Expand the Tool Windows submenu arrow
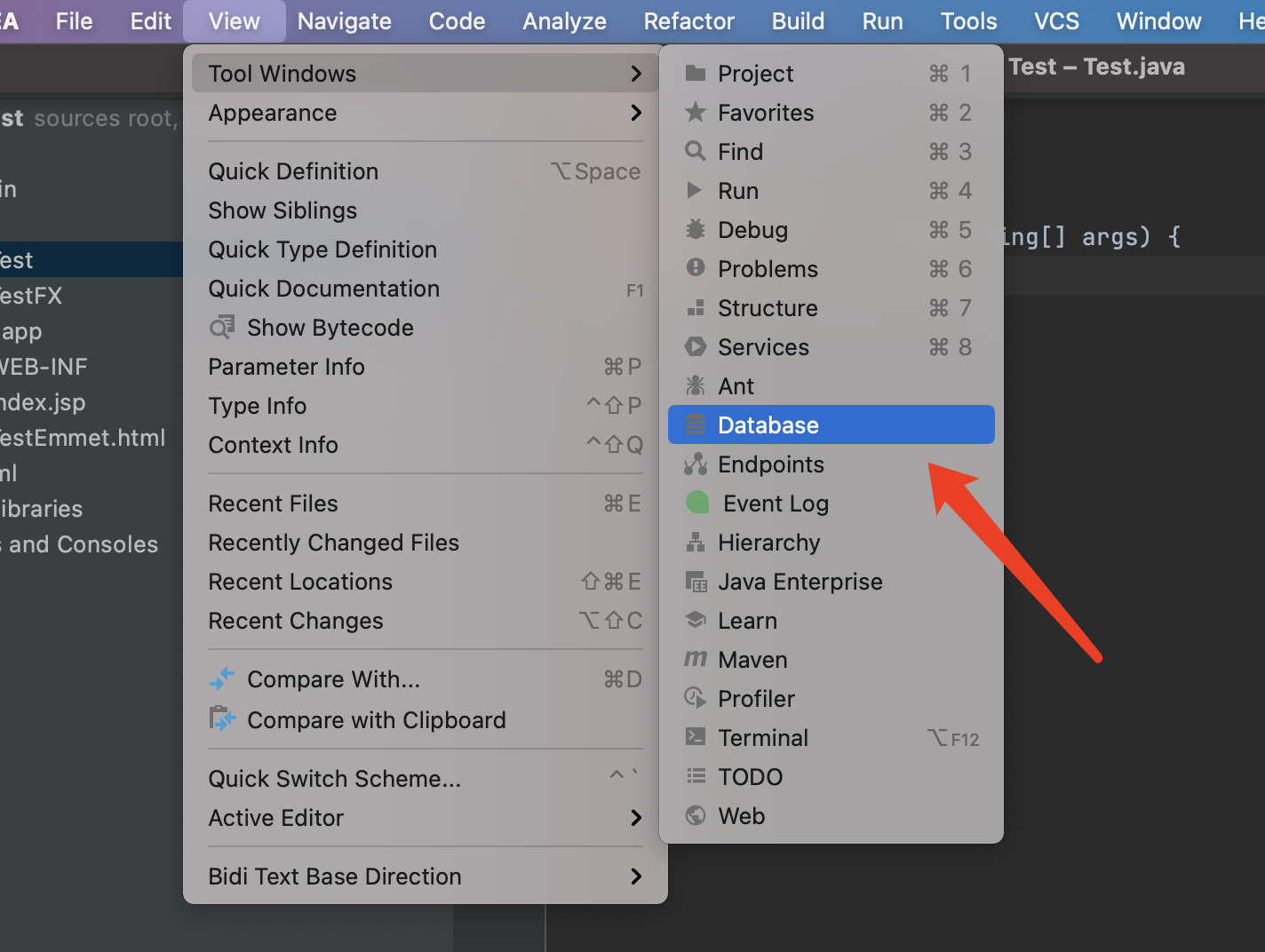This screenshot has height=952, width=1265. coord(636,74)
